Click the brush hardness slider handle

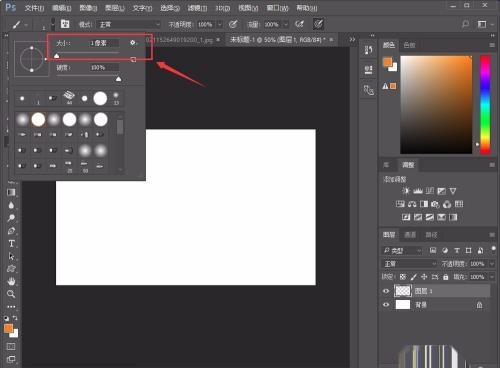click(118, 79)
